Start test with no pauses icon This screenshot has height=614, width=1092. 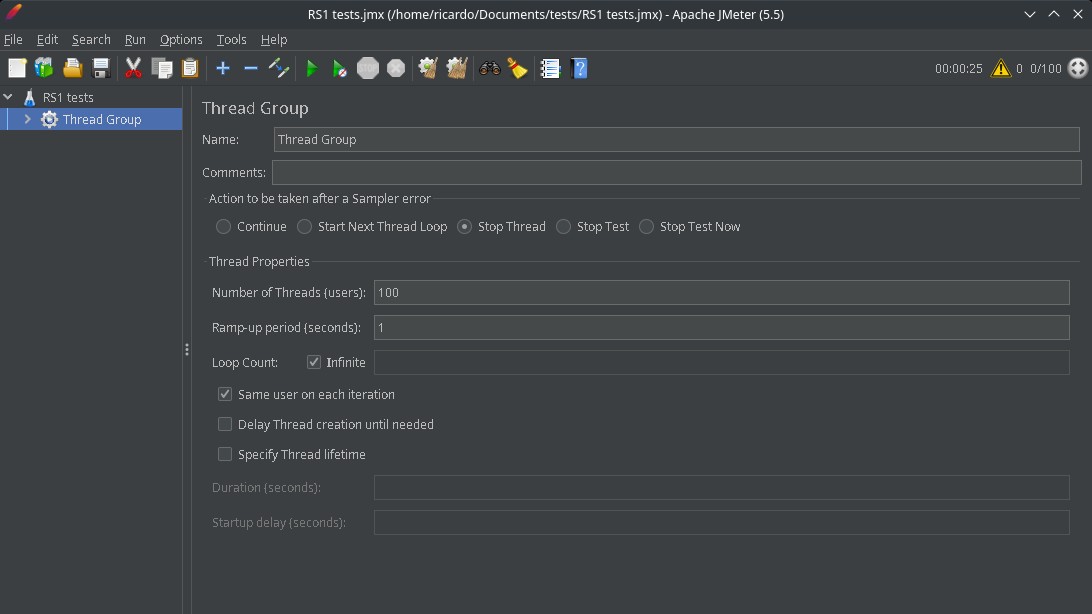click(340, 68)
